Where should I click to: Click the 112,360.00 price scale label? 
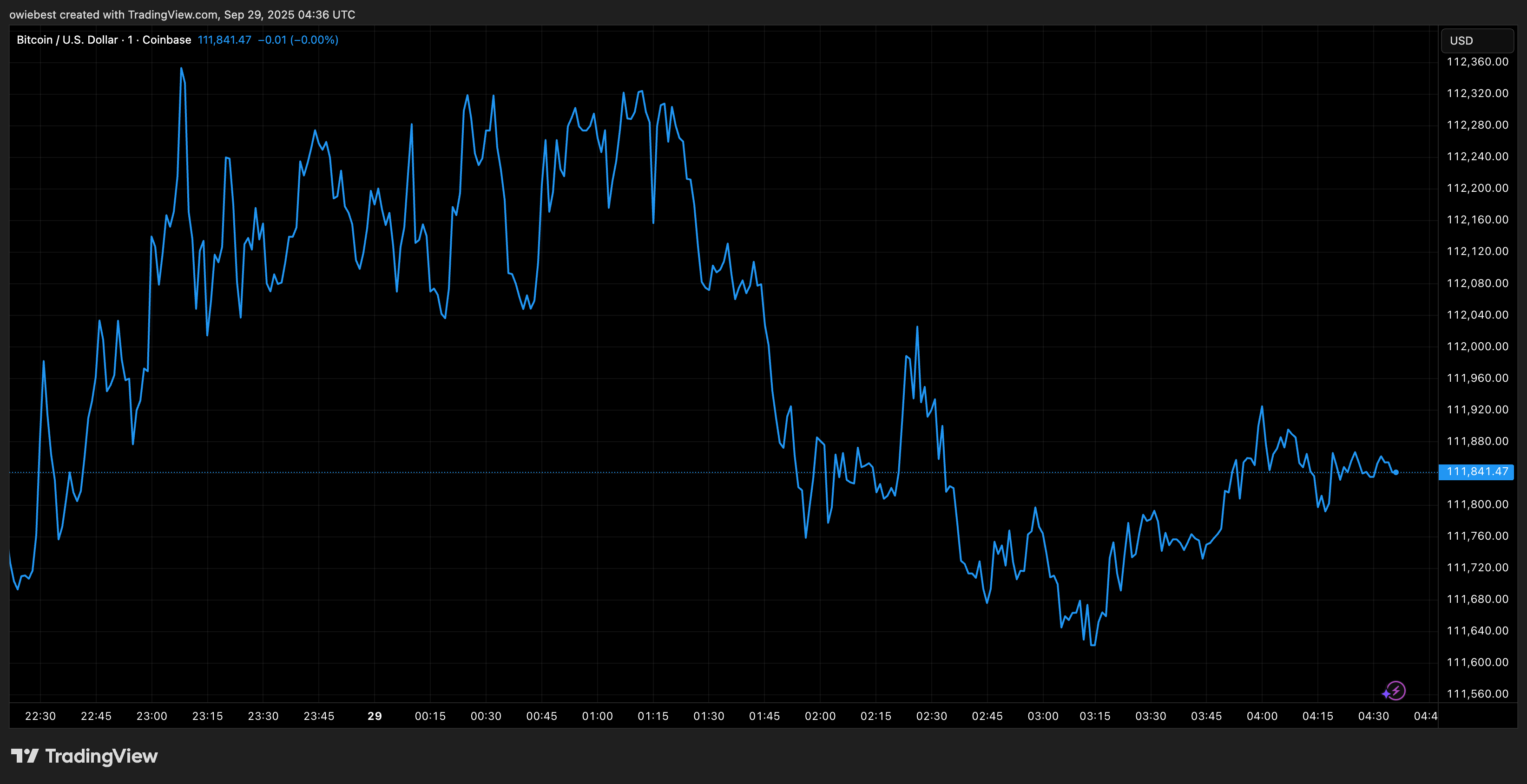[1477, 62]
